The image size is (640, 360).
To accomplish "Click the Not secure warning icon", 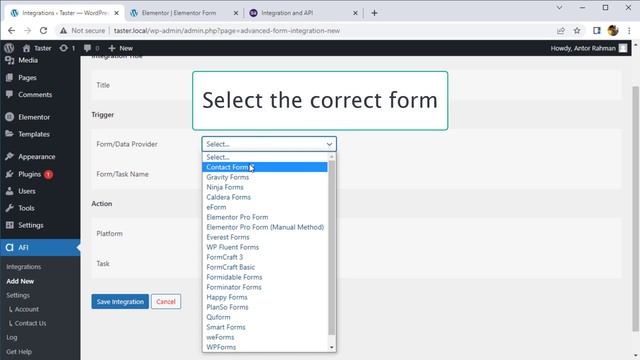I will point(63,31).
